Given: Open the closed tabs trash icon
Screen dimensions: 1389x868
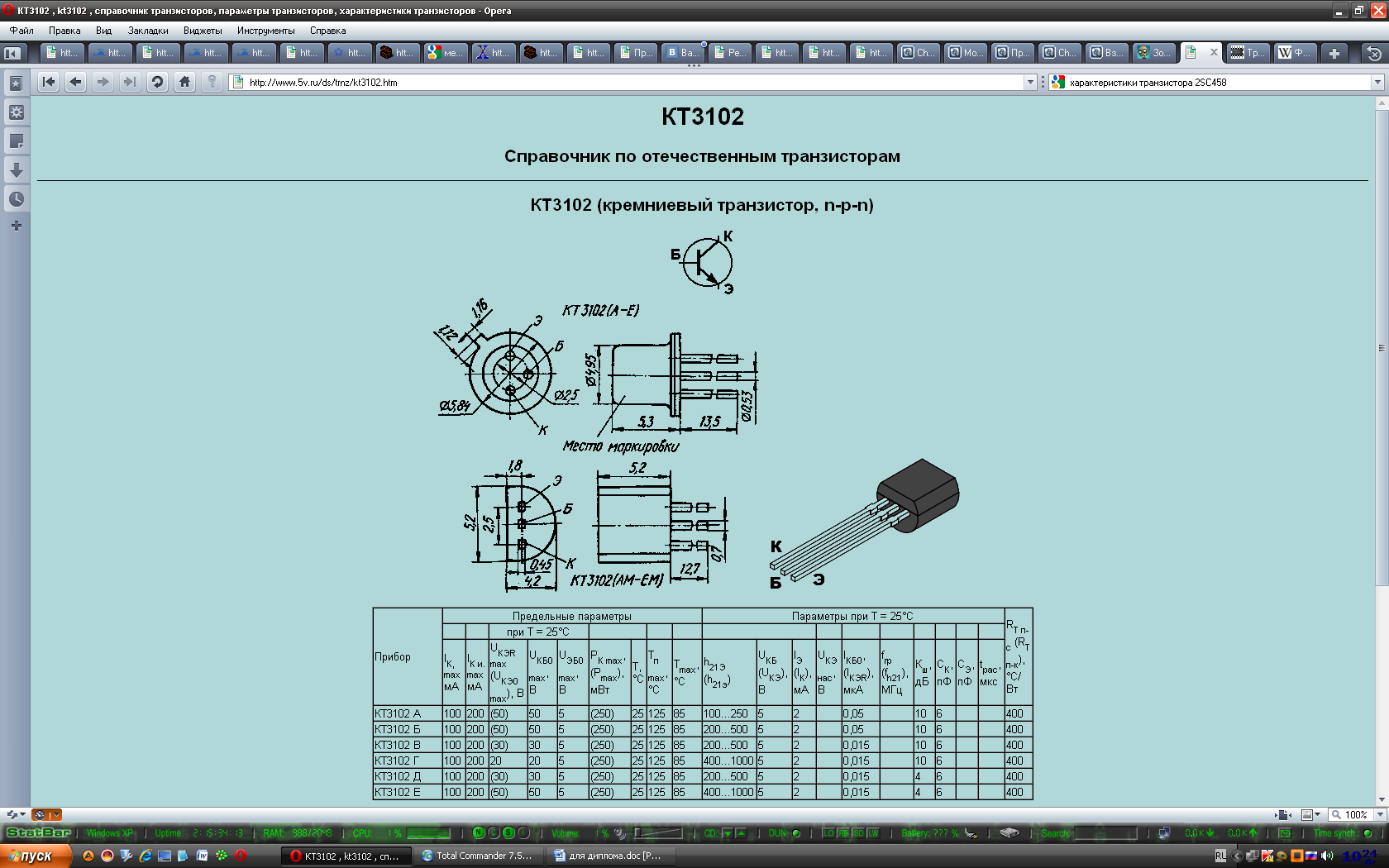Looking at the screenshot, I should point(1374,53).
